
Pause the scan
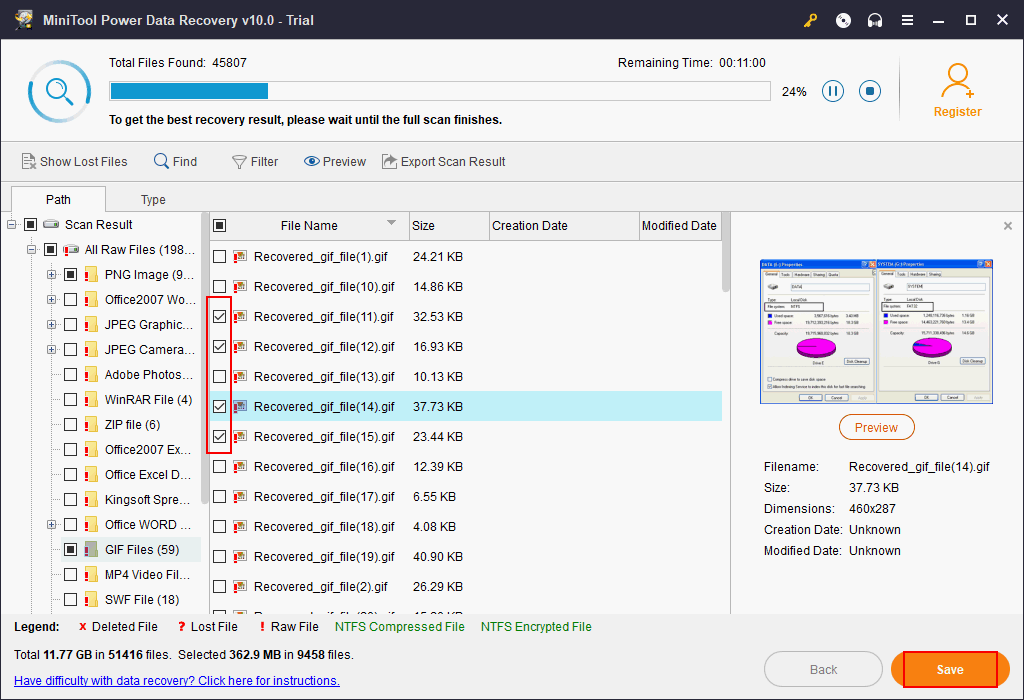[833, 91]
